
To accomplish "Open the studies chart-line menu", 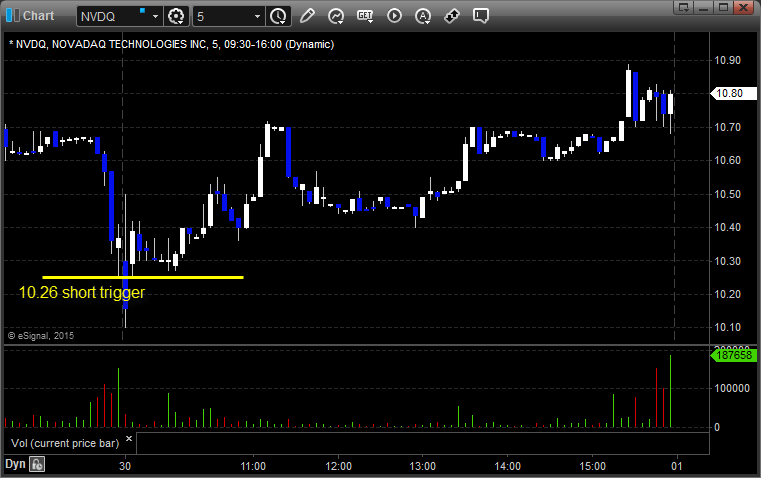I will tap(336, 16).
